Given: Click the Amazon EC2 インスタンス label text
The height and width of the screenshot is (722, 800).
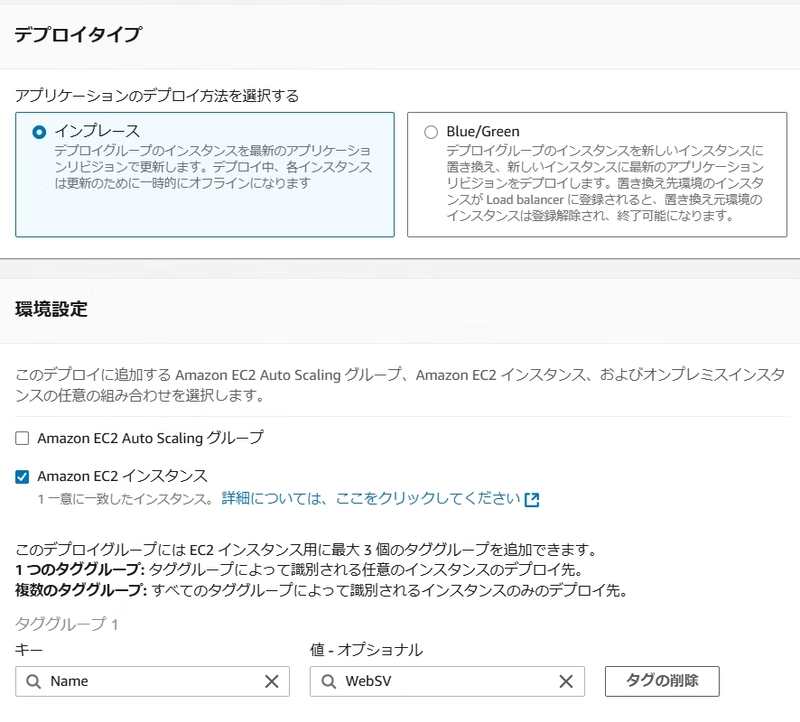Looking at the screenshot, I should pos(122,476).
